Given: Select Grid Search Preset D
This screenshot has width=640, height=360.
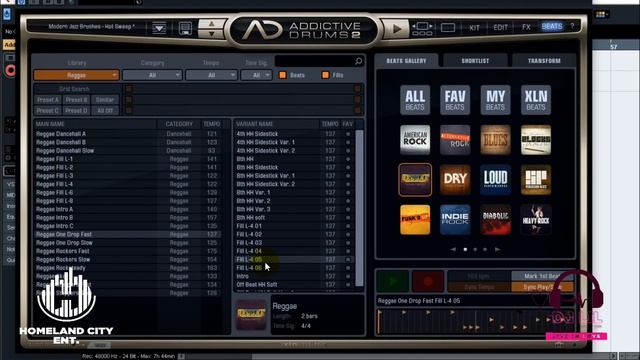Looking at the screenshot, I should pos(76,111).
